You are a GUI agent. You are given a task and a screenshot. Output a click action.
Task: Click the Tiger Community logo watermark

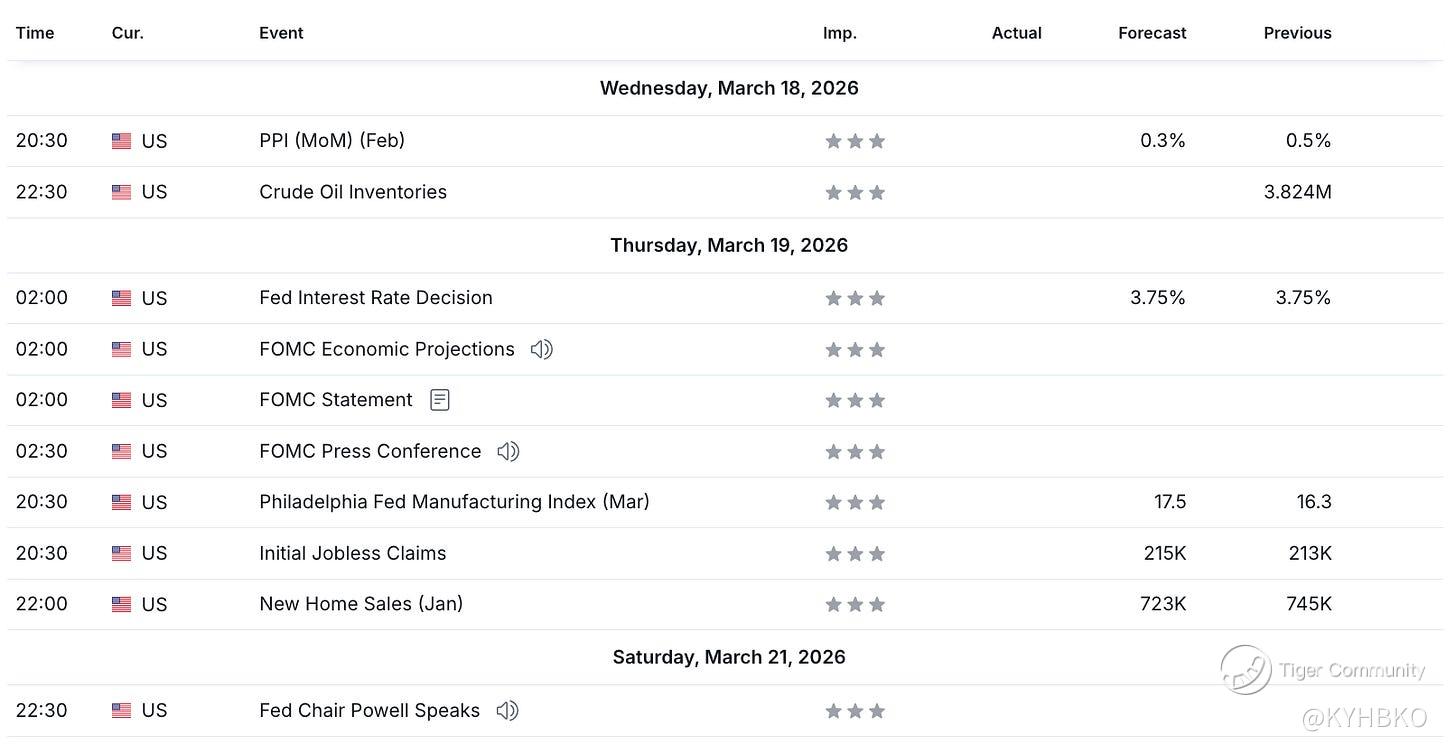tap(1246, 670)
